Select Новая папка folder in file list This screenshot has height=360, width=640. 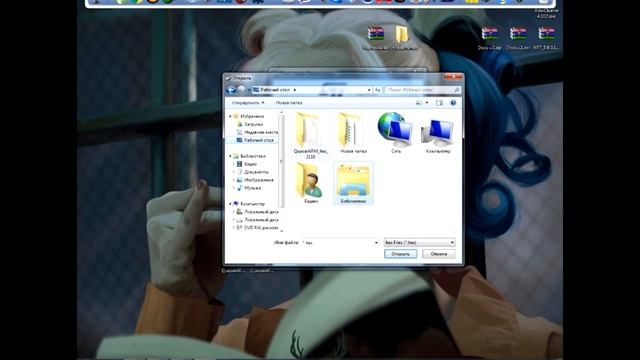point(353,133)
